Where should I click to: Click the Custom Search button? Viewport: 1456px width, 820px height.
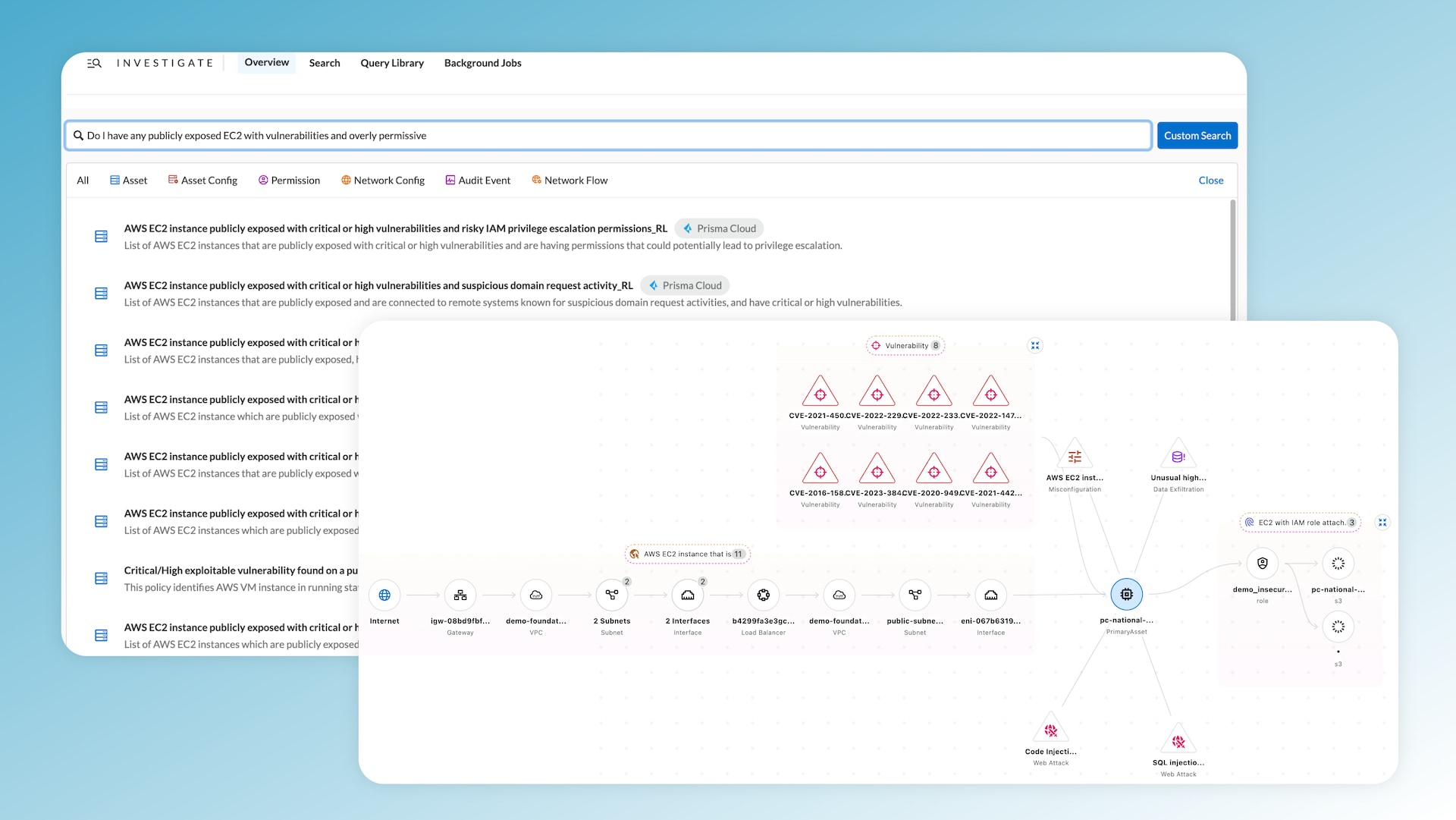click(x=1197, y=134)
